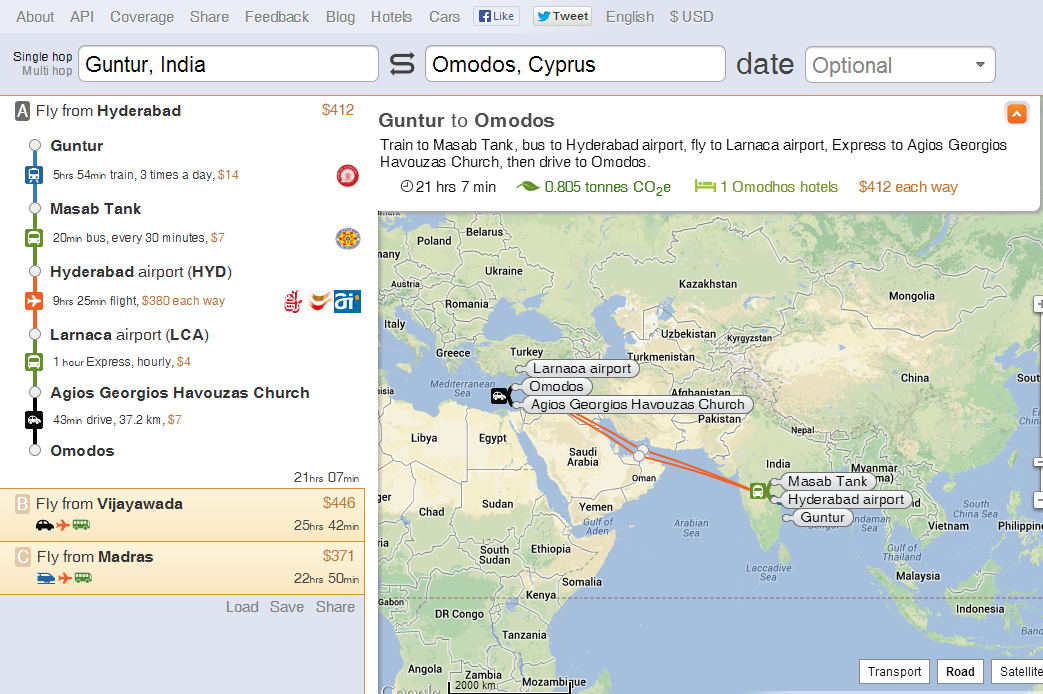
Task: Click the A badge of the Hyderabad route
Action: [23, 111]
